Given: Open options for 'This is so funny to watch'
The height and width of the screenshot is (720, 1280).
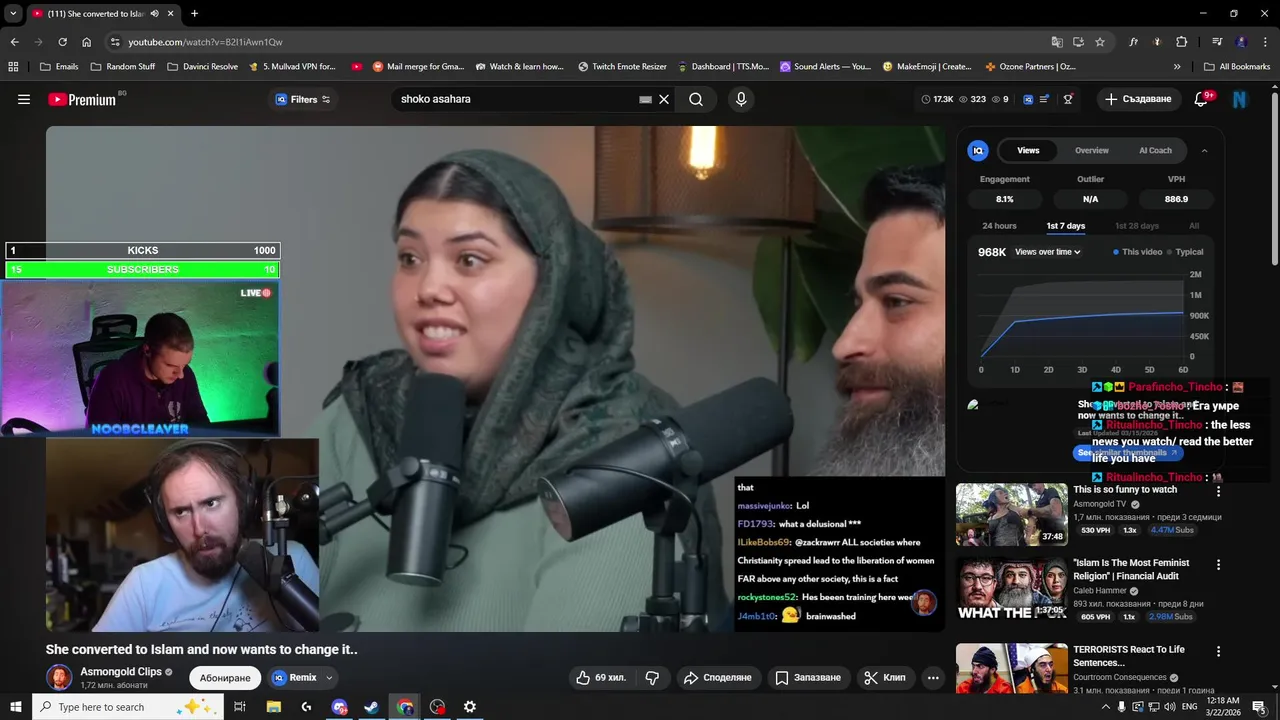Looking at the screenshot, I should [x=1218, y=491].
